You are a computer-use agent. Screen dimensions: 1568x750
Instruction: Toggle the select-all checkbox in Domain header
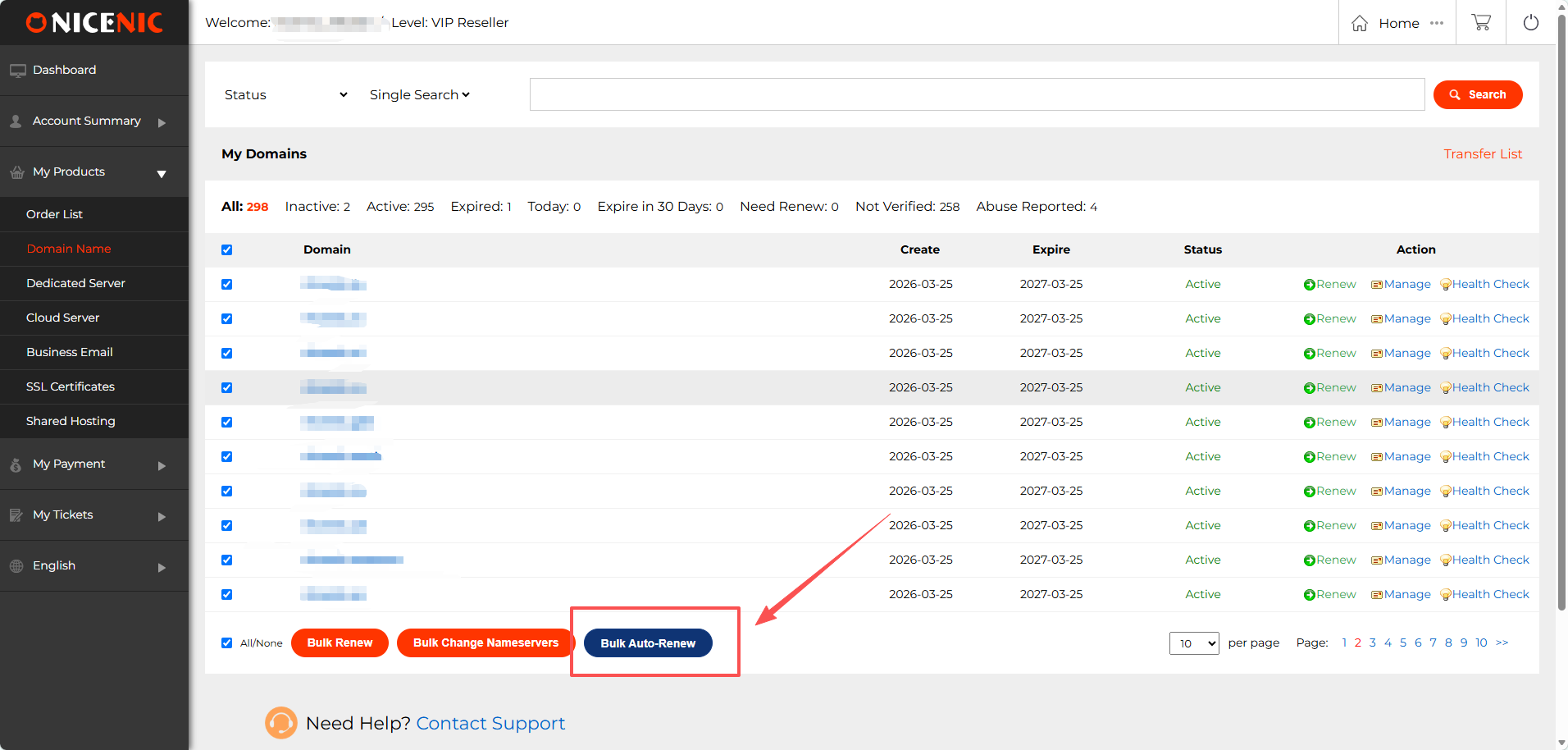pos(226,250)
